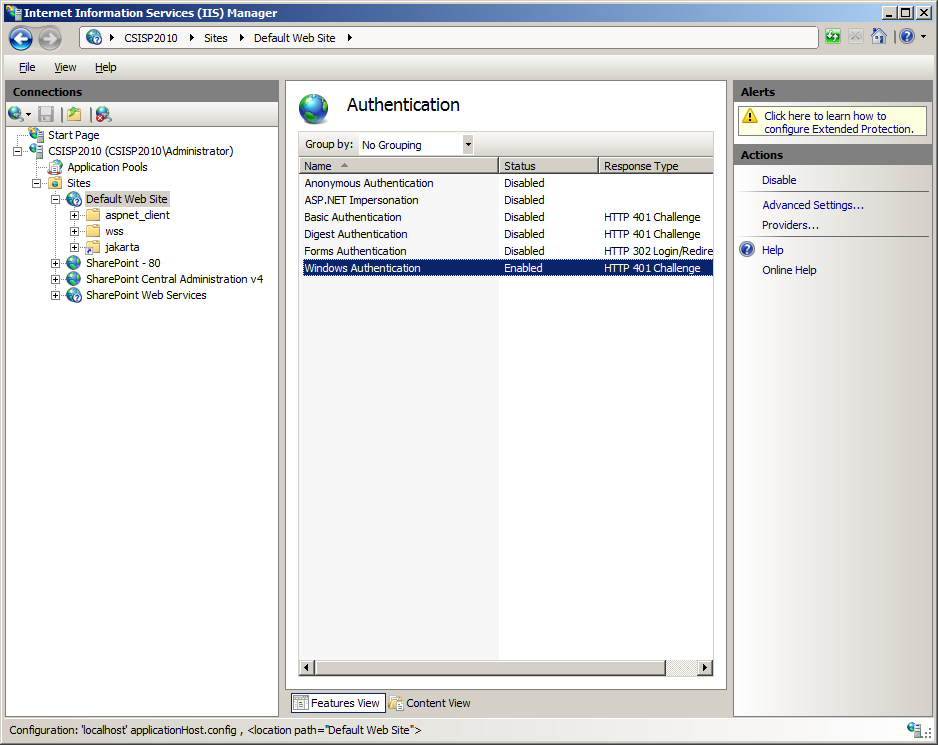The image size is (938, 745).
Task: Expand the SharePoint - 80 site node
Action: pos(56,263)
